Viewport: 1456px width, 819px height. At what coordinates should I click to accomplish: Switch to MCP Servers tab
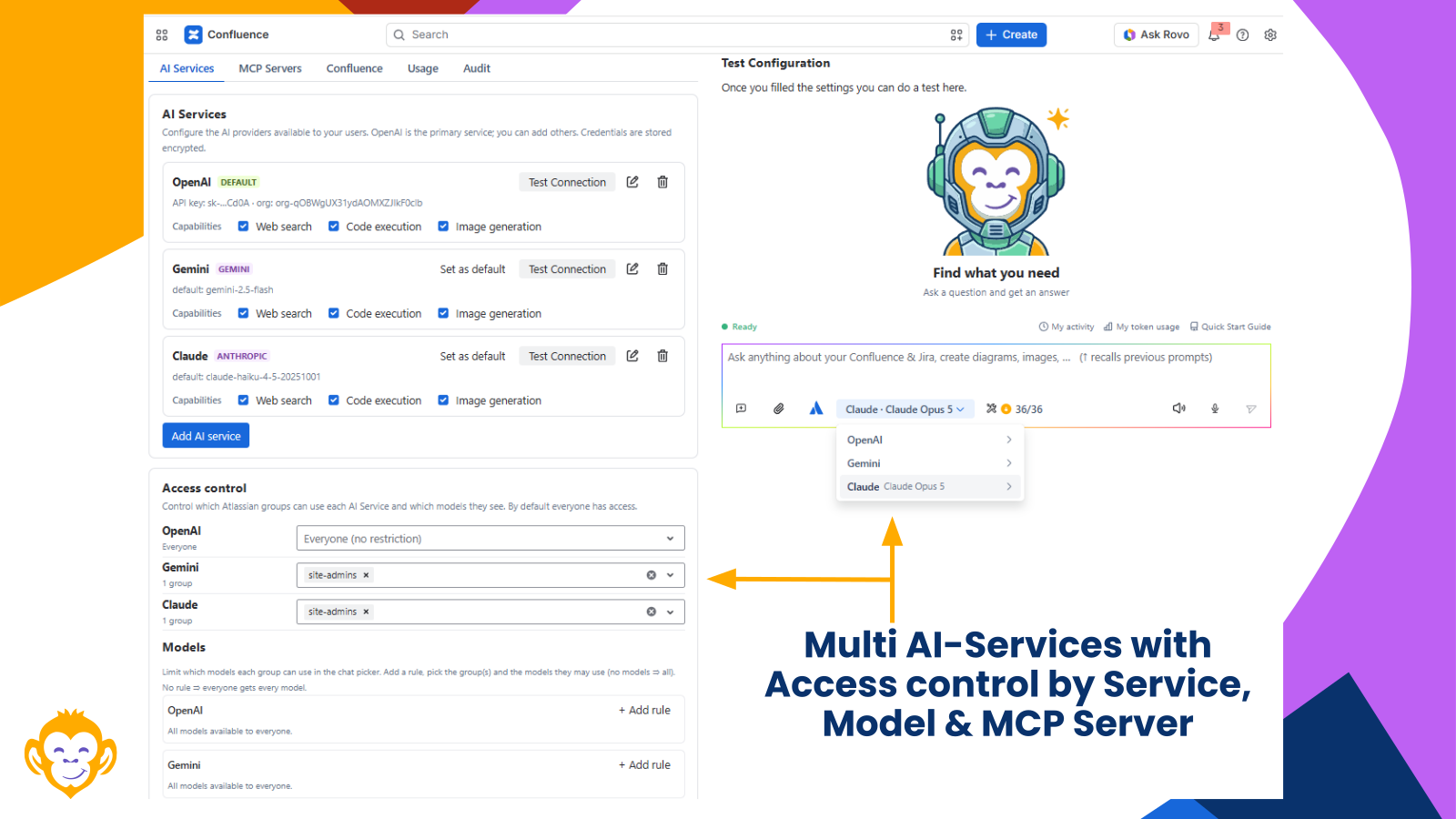click(x=270, y=68)
